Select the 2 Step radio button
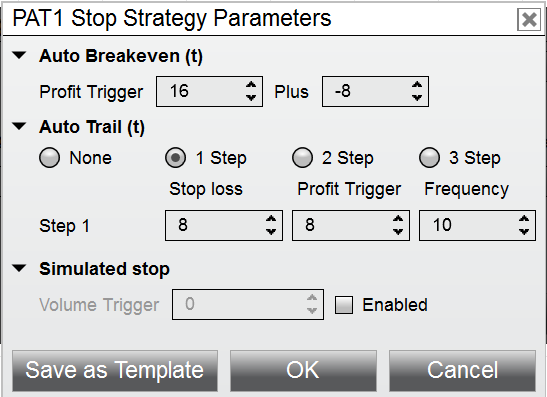Screen dimensions: 547x397 click(302, 158)
